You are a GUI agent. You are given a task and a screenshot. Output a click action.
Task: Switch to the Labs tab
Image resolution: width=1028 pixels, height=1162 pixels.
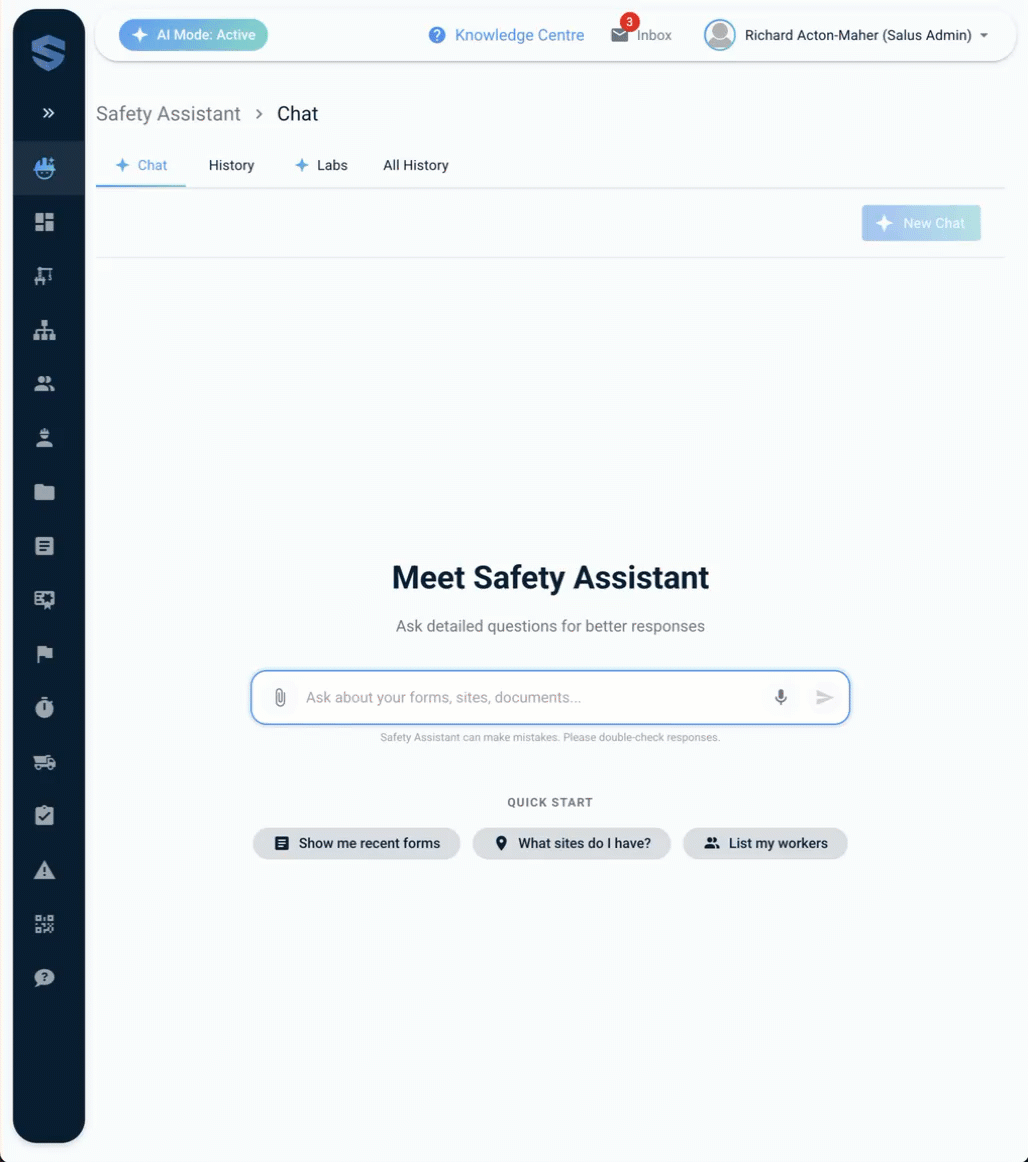(x=321, y=165)
